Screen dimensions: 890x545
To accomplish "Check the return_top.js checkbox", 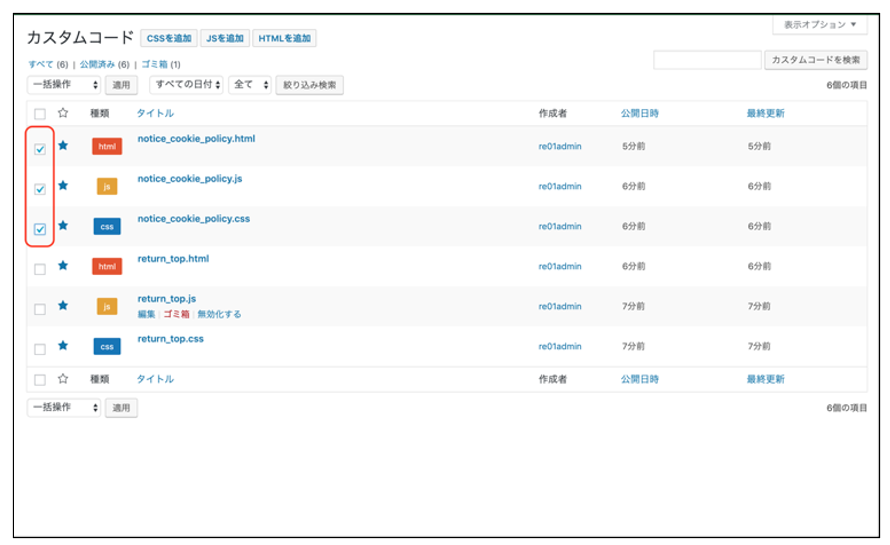I will 40,309.
